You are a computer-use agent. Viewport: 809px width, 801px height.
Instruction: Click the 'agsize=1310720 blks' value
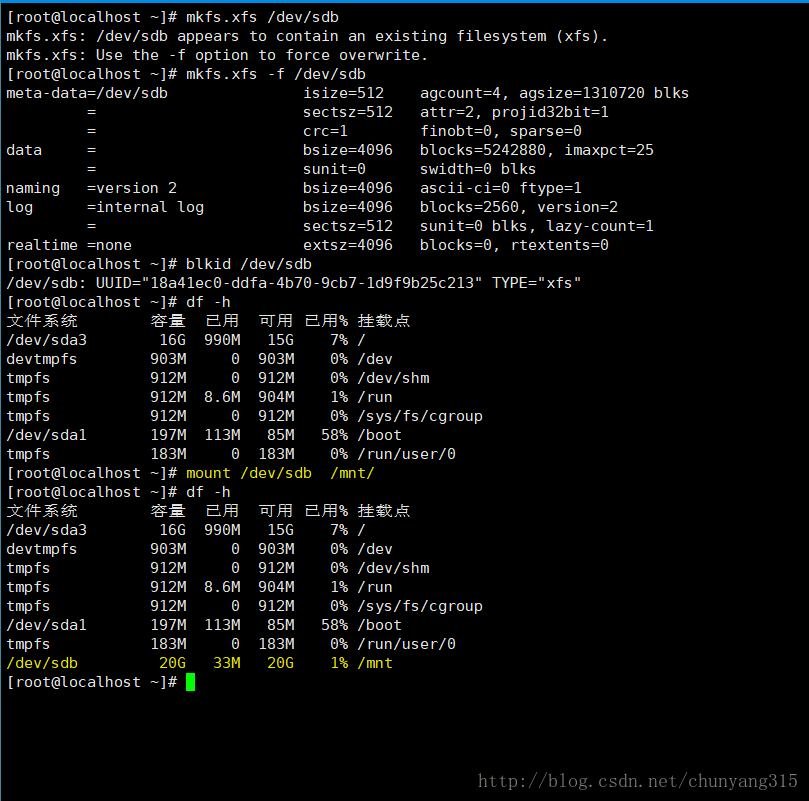[604, 93]
